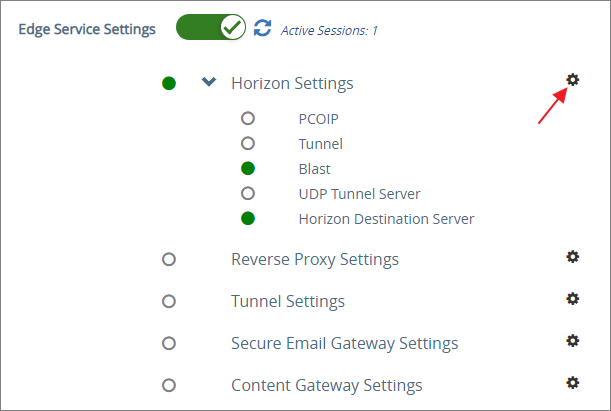611x411 pixels.
Task: Click Content Gateway Settings label
Action: point(326,386)
